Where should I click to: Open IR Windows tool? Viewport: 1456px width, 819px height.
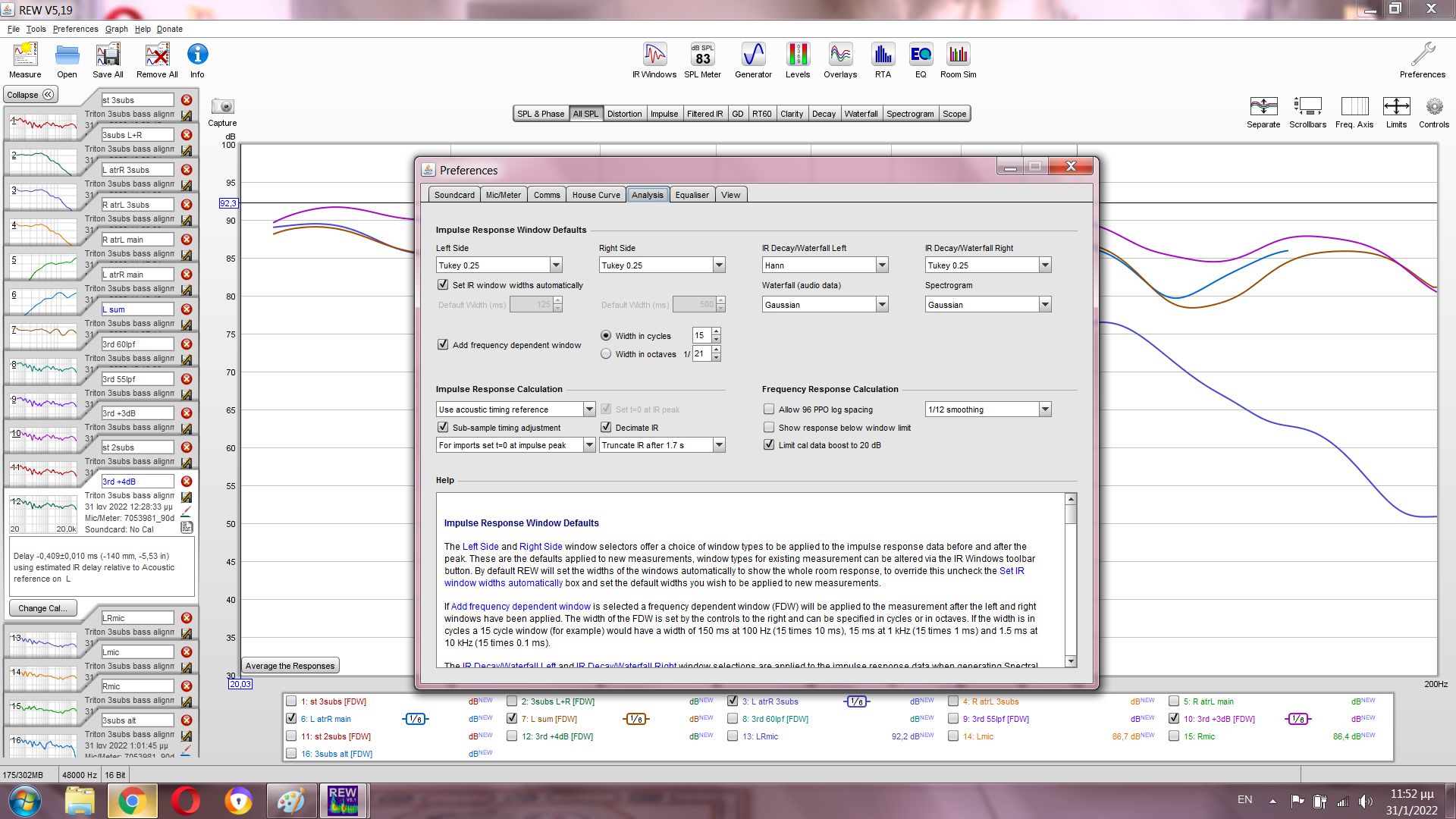(x=654, y=60)
